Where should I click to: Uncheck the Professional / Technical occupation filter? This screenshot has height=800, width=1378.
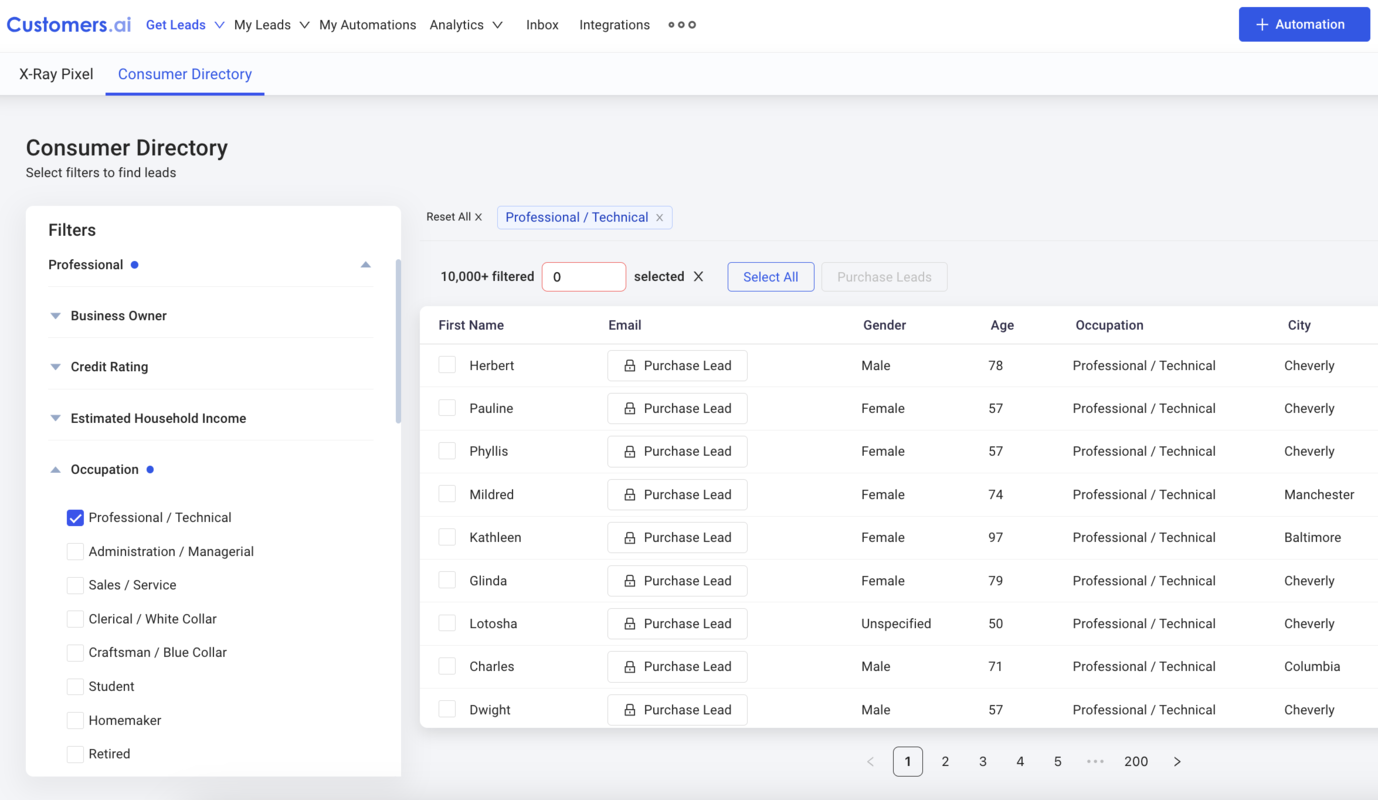(x=75, y=517)
